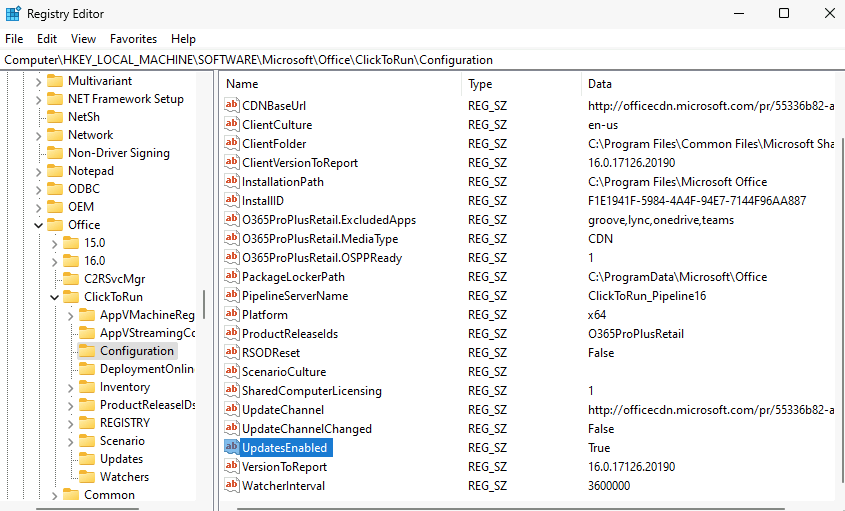The image size is (845, 511).
Task: Click the folder icon of the Configuration key
Action: [x=87, y=350]
